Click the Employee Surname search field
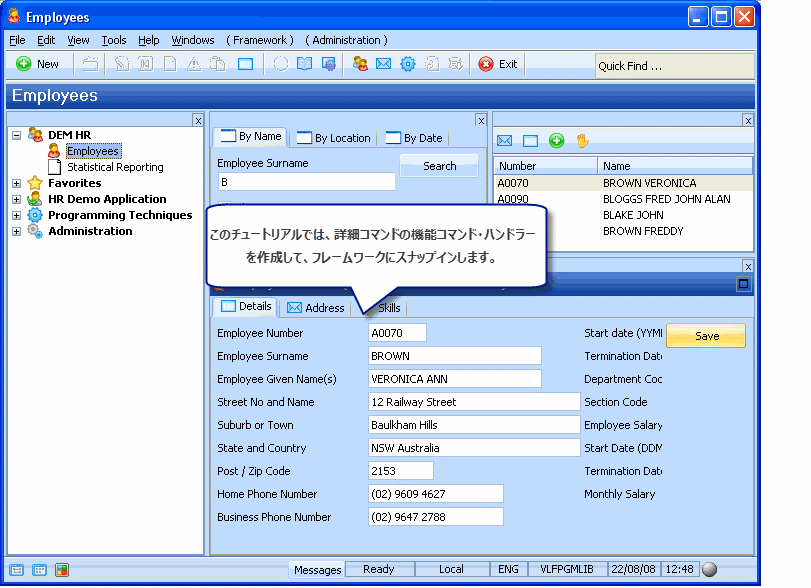 pos(307,182)
